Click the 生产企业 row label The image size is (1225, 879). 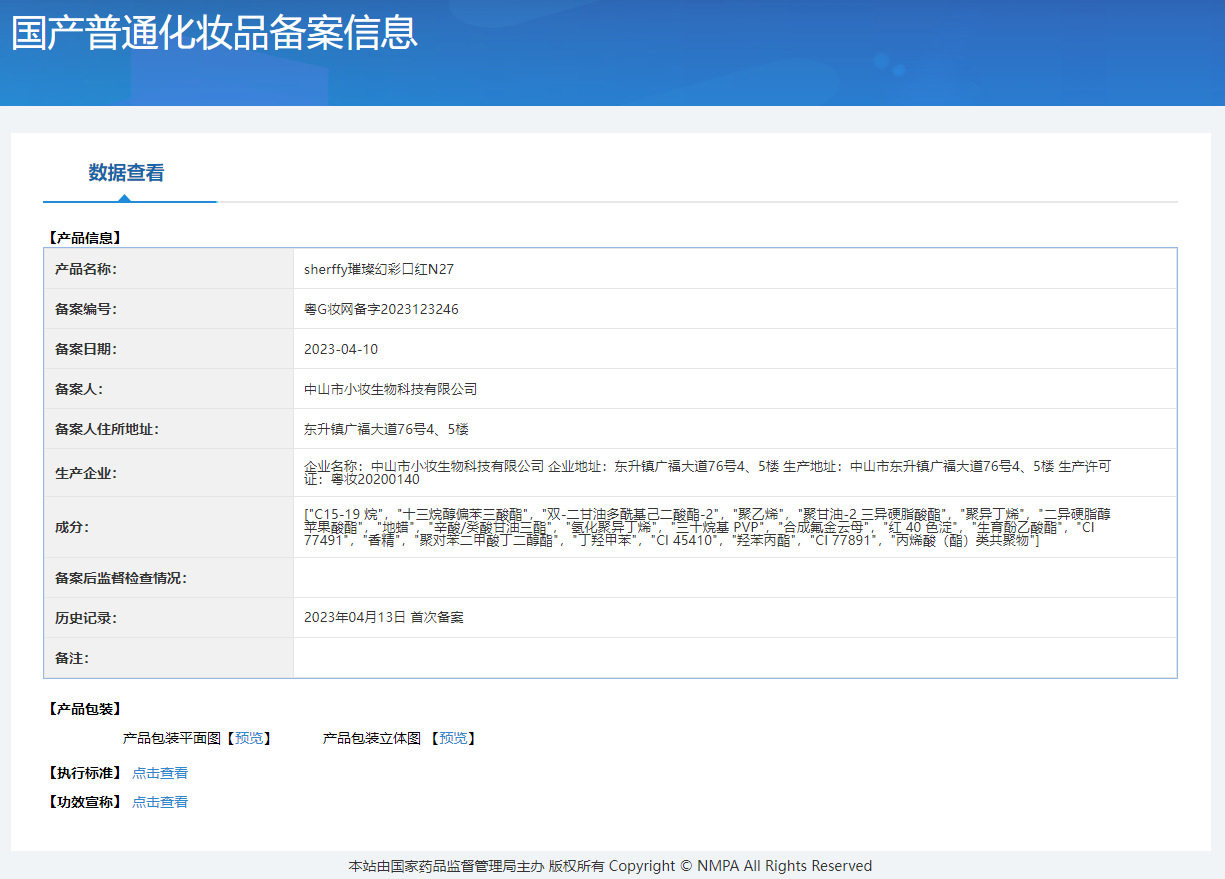(86, 473)
